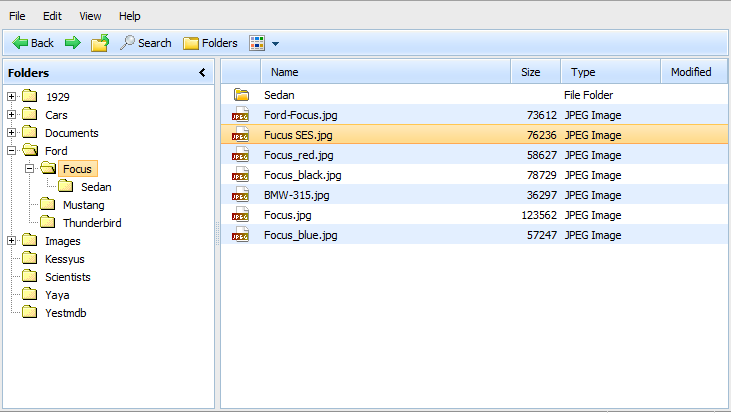Sort by the Name column header
731x413 pixels.
click(x=386, y=72)
